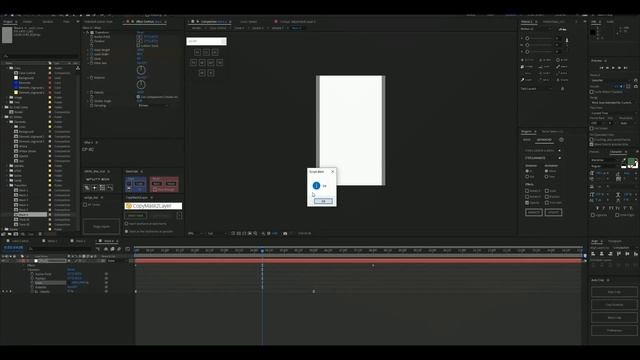
Task: Open the first dropdown under the ADVANCED tab
Action: pyautogui.click(x=542, y=151)
